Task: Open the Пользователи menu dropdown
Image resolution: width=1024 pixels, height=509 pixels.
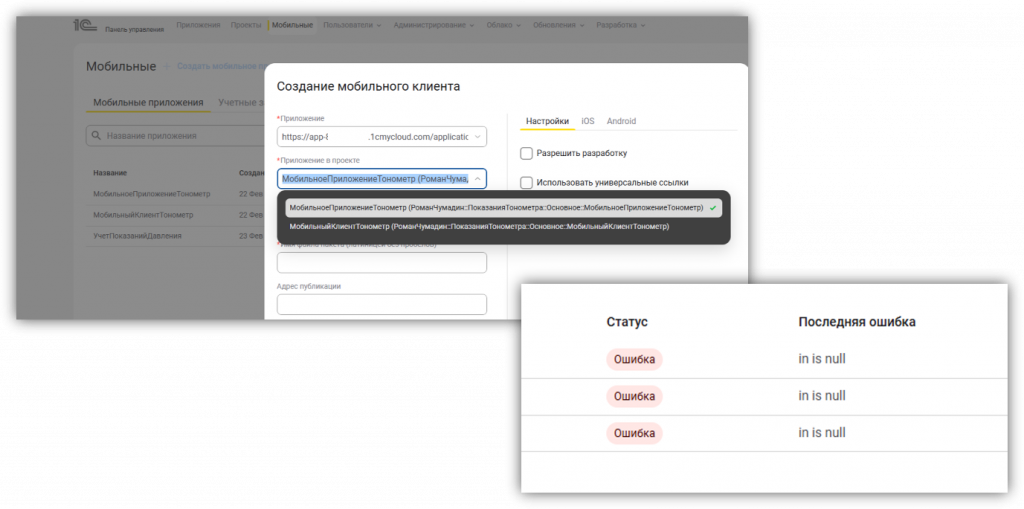Action: tap(352, 25)
